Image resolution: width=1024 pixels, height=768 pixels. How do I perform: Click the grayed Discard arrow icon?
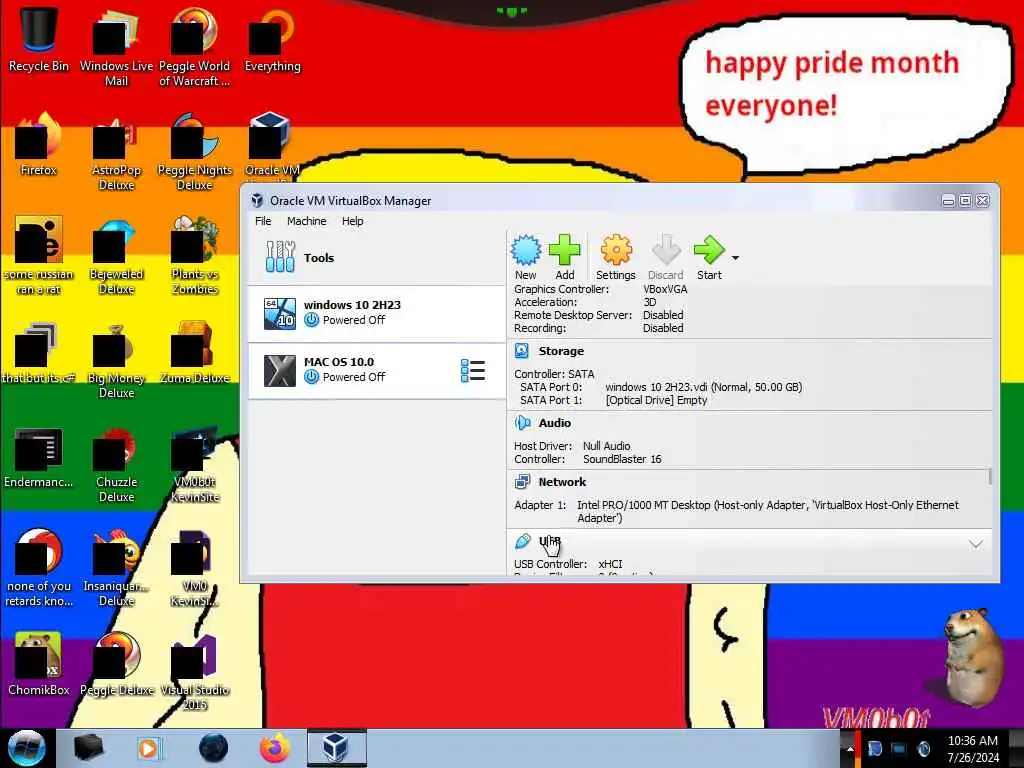point(665,250)
